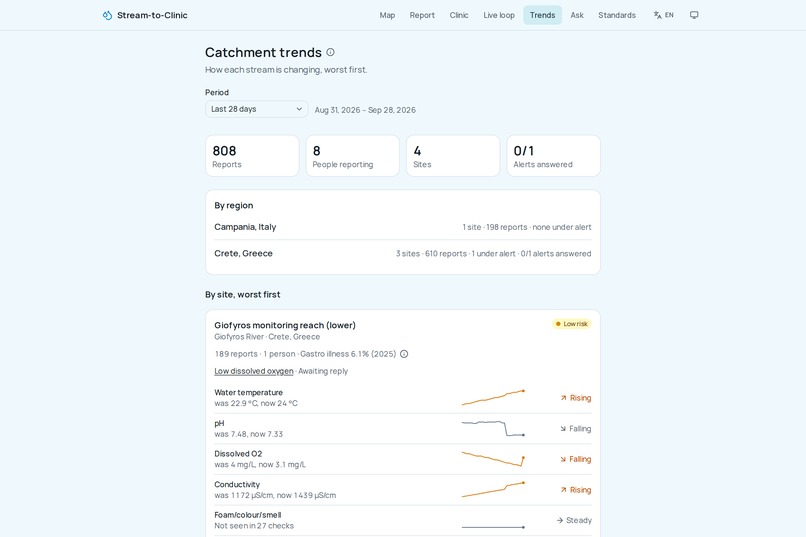Screen dimensions: 806x537
Task: Click 'was 1172 µS/cm, now 1439 µS/cm' value
Action: (x=275, y=495)
